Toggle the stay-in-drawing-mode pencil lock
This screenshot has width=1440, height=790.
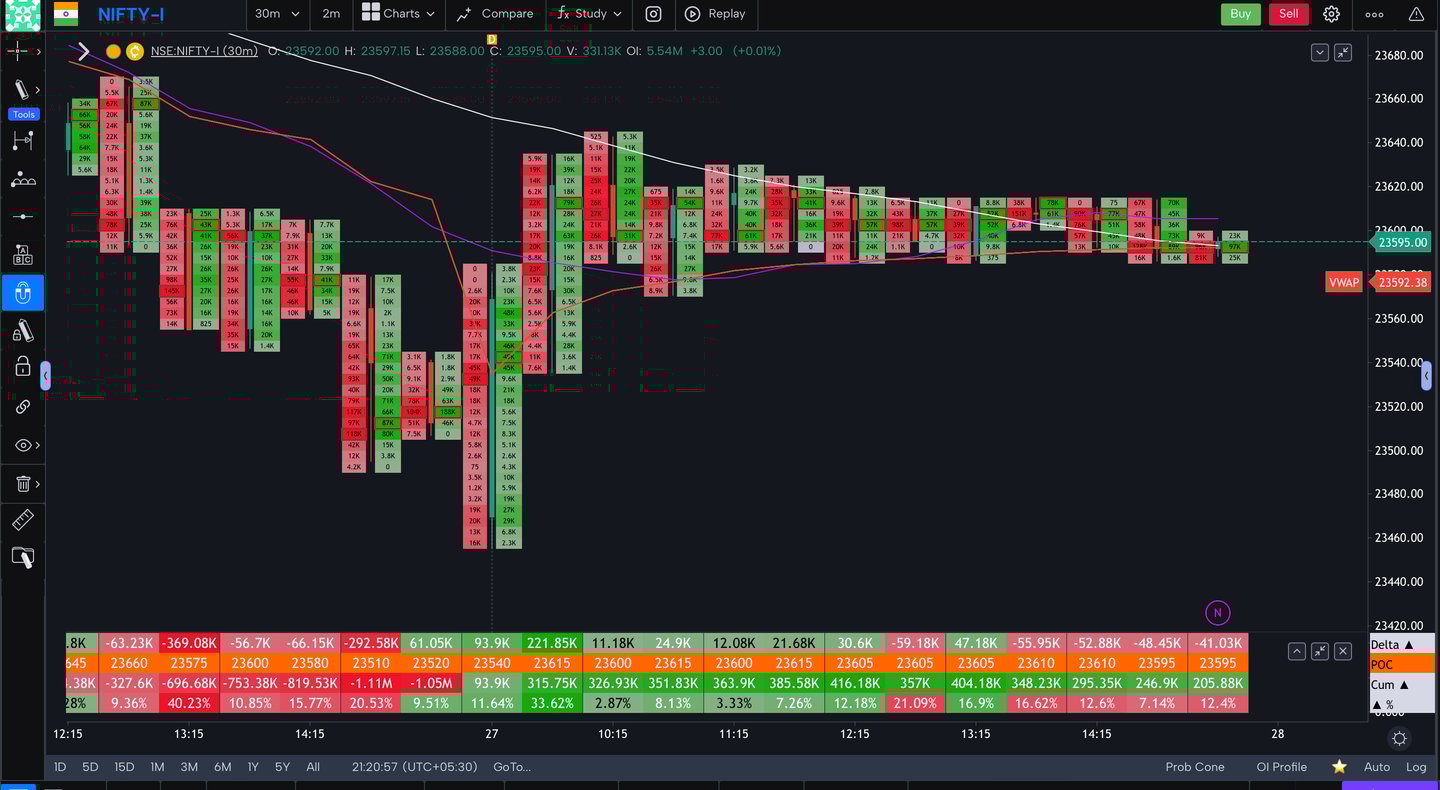click(x=22, y=331)
